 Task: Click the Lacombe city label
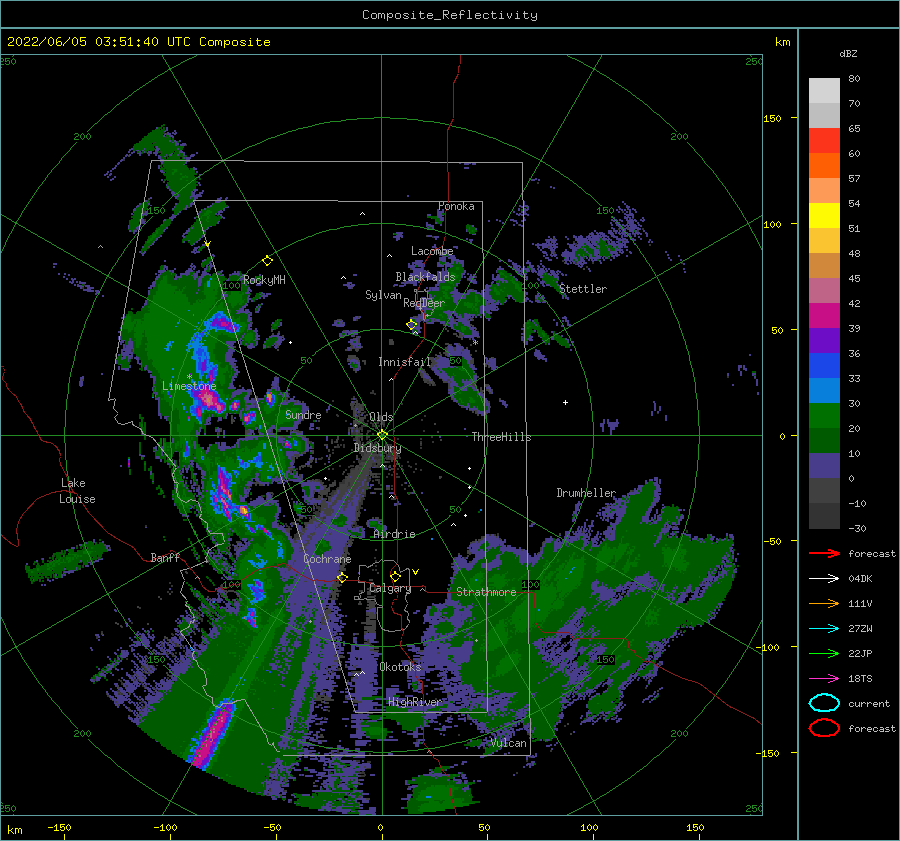(x=432, y=251)
